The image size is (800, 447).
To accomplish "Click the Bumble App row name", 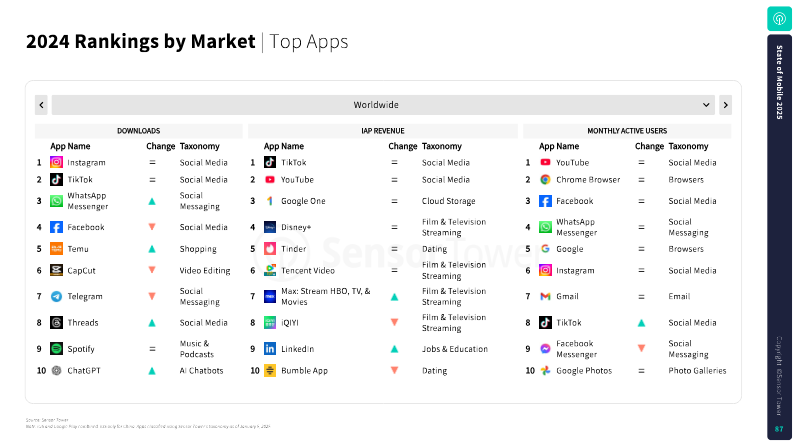I will click(x=304, y=370).
